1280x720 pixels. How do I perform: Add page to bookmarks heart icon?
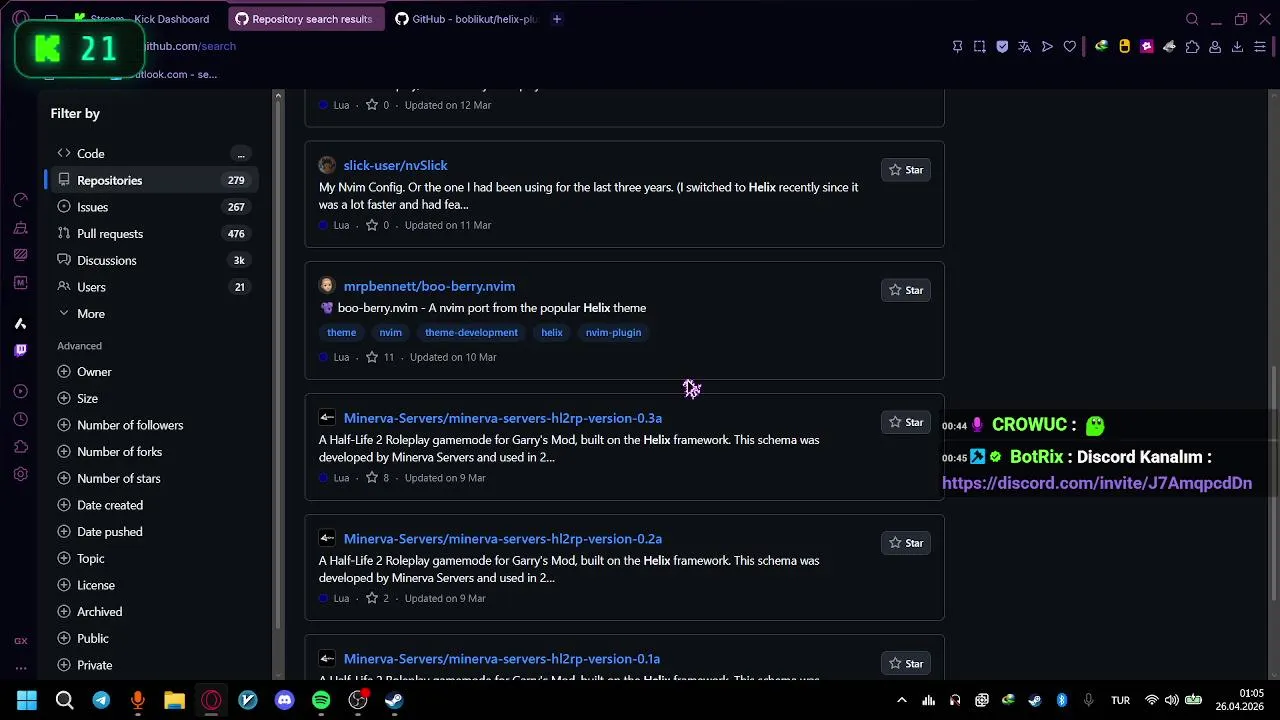(1070, 46)
